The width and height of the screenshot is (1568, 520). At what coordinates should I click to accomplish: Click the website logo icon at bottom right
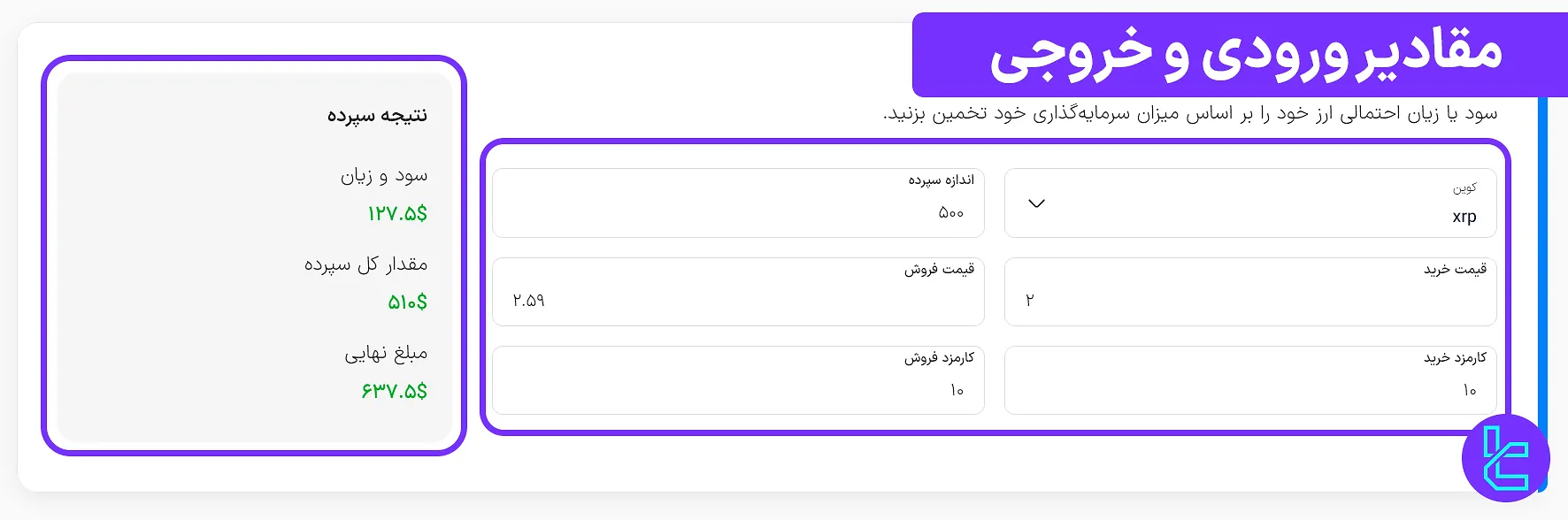tap(1507, 456)
